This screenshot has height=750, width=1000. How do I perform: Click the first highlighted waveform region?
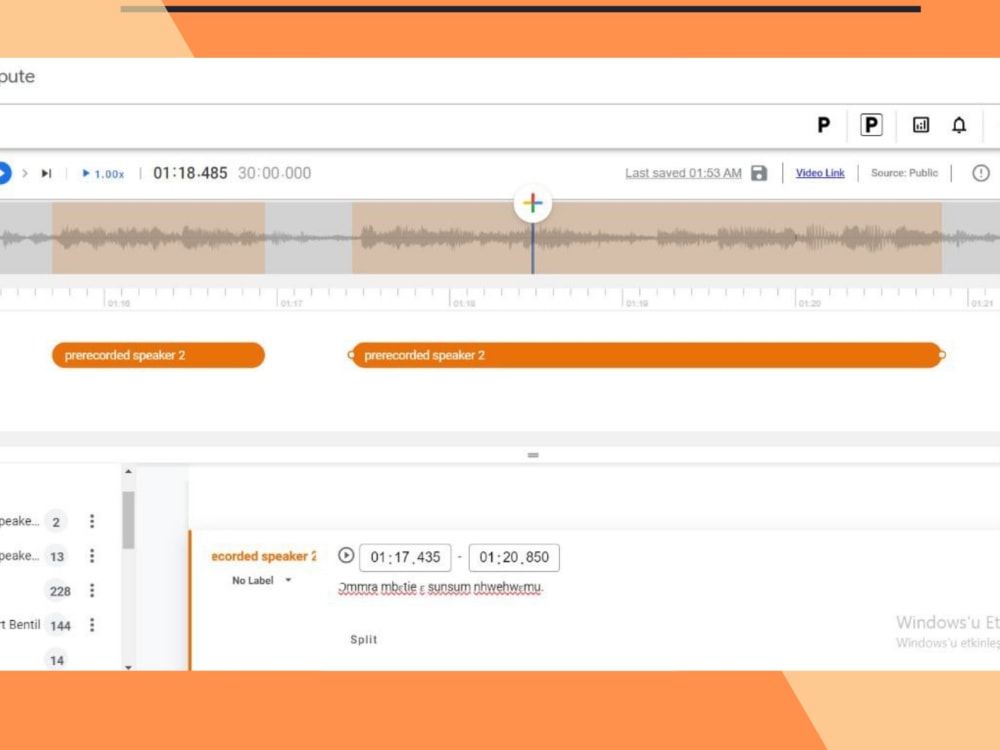158,238
